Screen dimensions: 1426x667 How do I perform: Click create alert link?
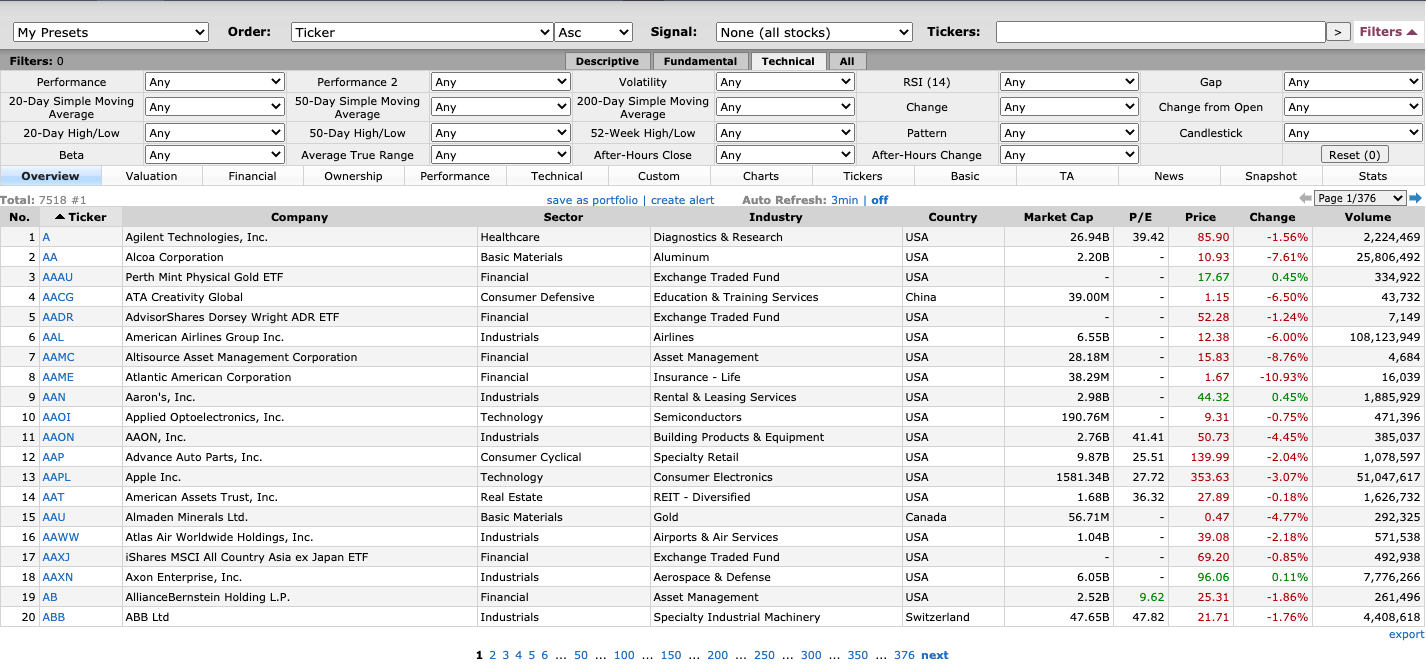(683, 200)
